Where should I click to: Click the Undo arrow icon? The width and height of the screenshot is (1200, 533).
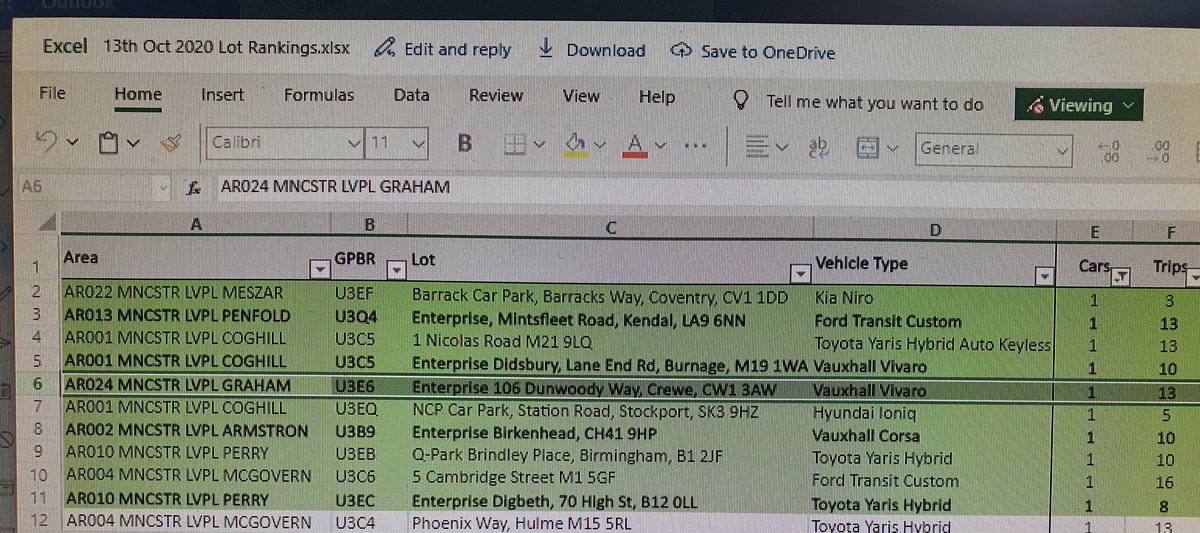46,143
